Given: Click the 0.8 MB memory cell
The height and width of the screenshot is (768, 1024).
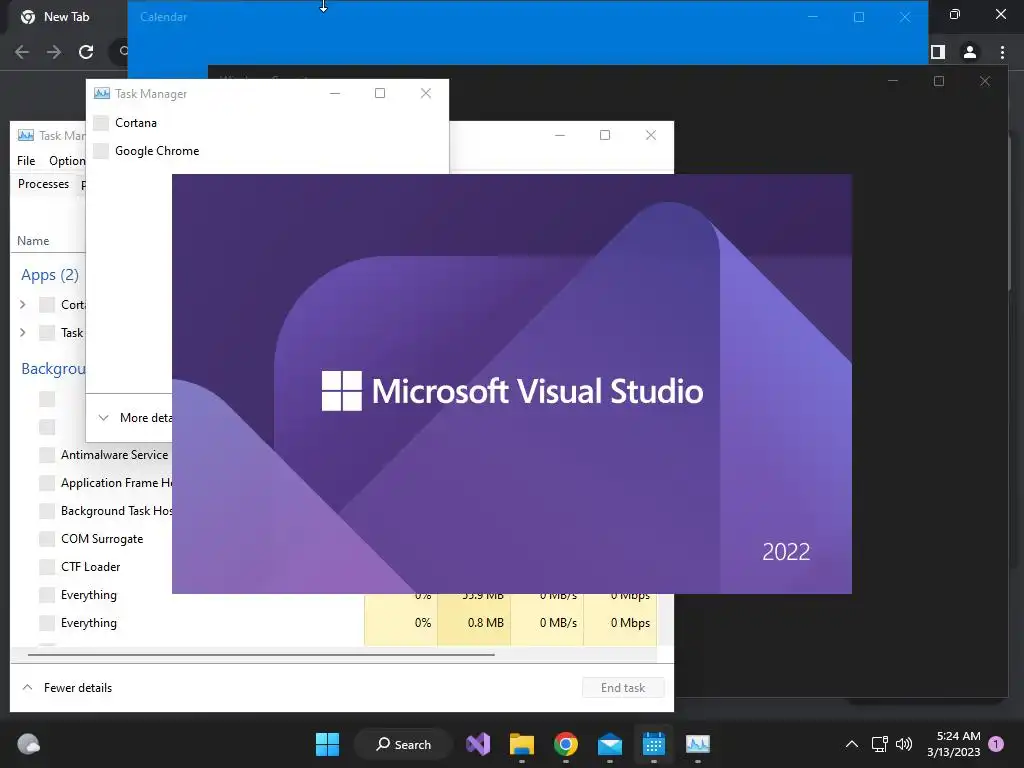Looking at the screenshot, I should pyautogui.click(x=475, y=623).
